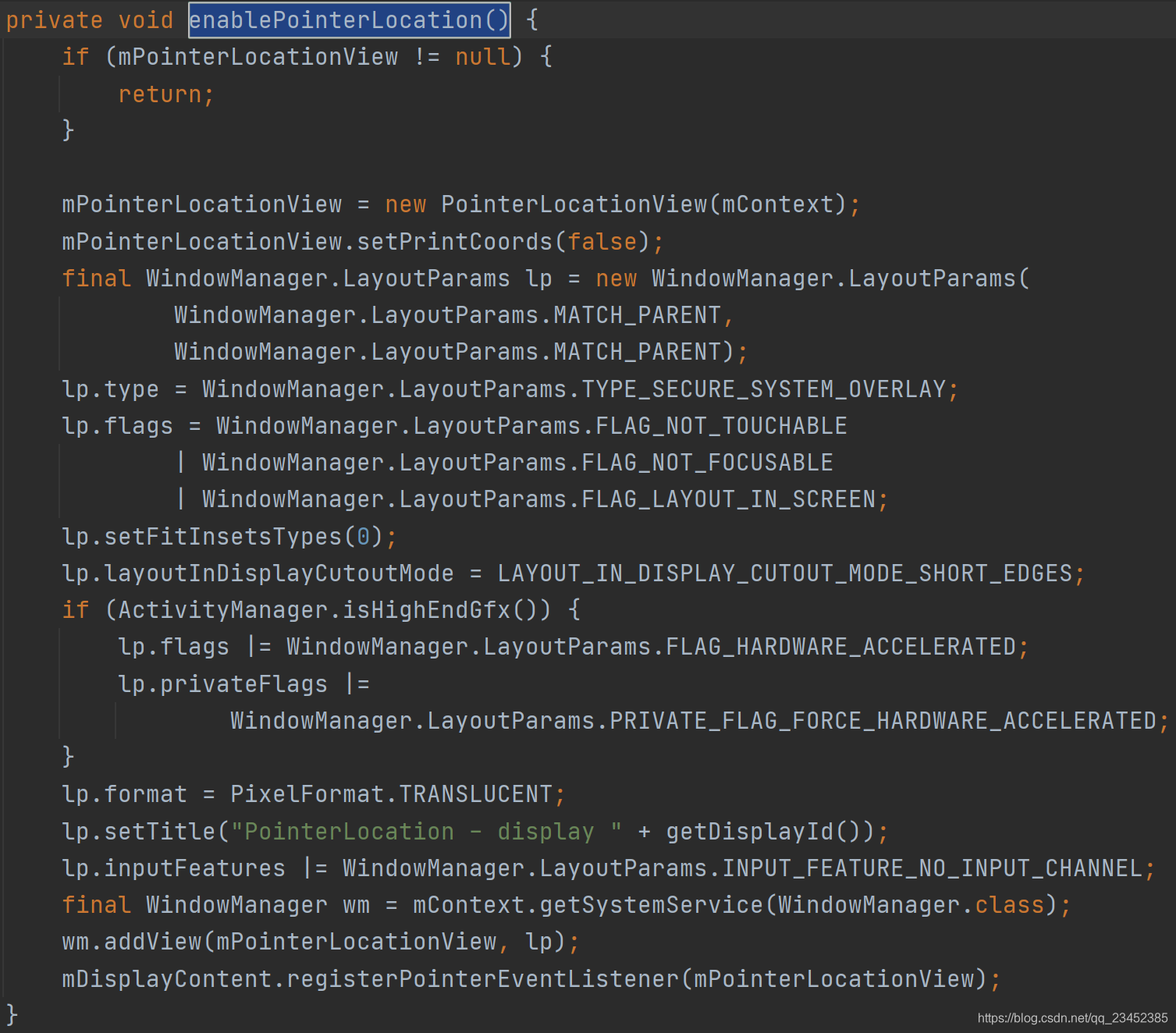Click 'getSystemService(WindowManager.class)' call
Image resolution: width=1176 pixels, height=1033 pixels.
[798, 905]
